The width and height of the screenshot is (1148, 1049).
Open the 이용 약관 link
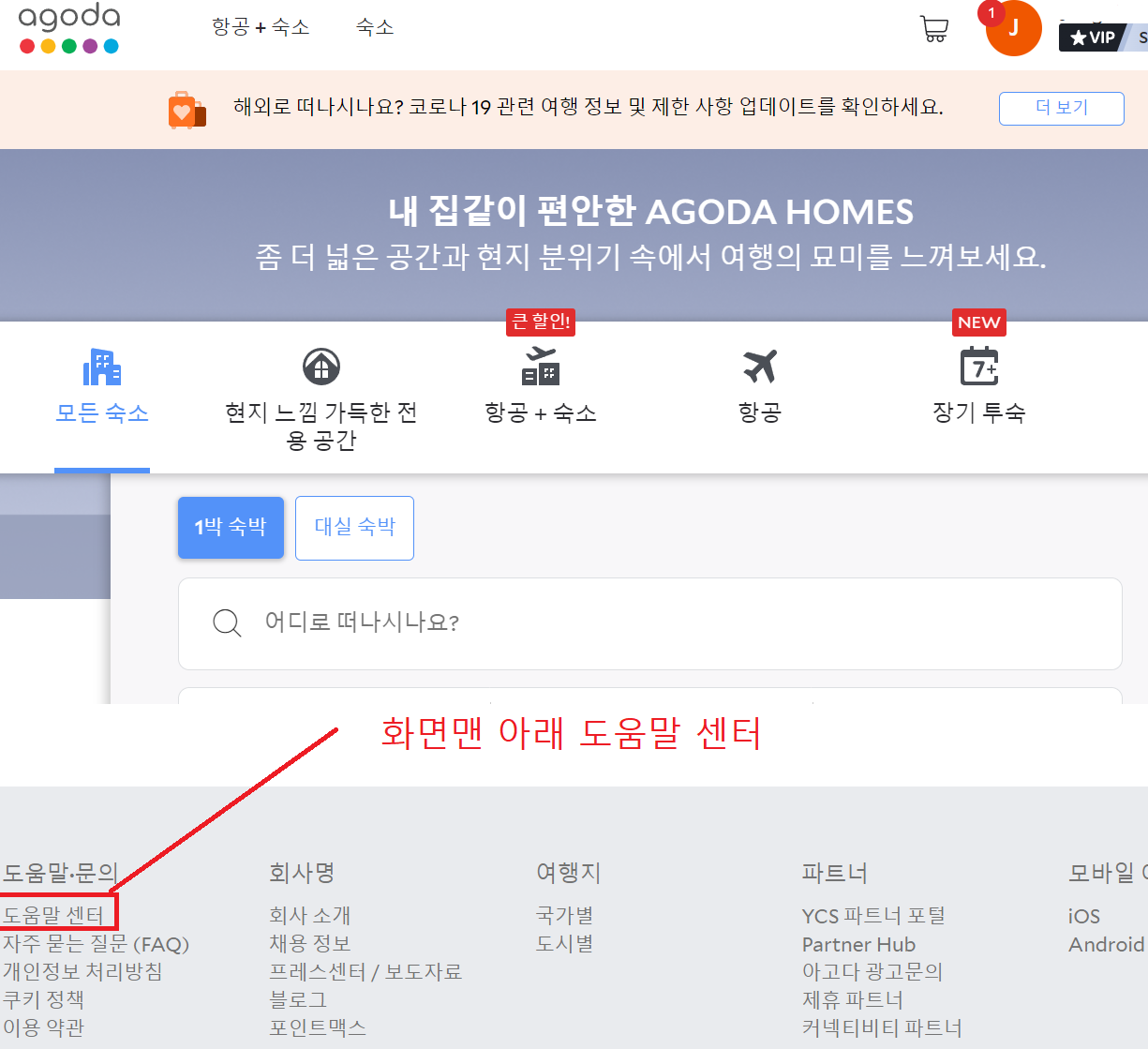point(43,1027)
